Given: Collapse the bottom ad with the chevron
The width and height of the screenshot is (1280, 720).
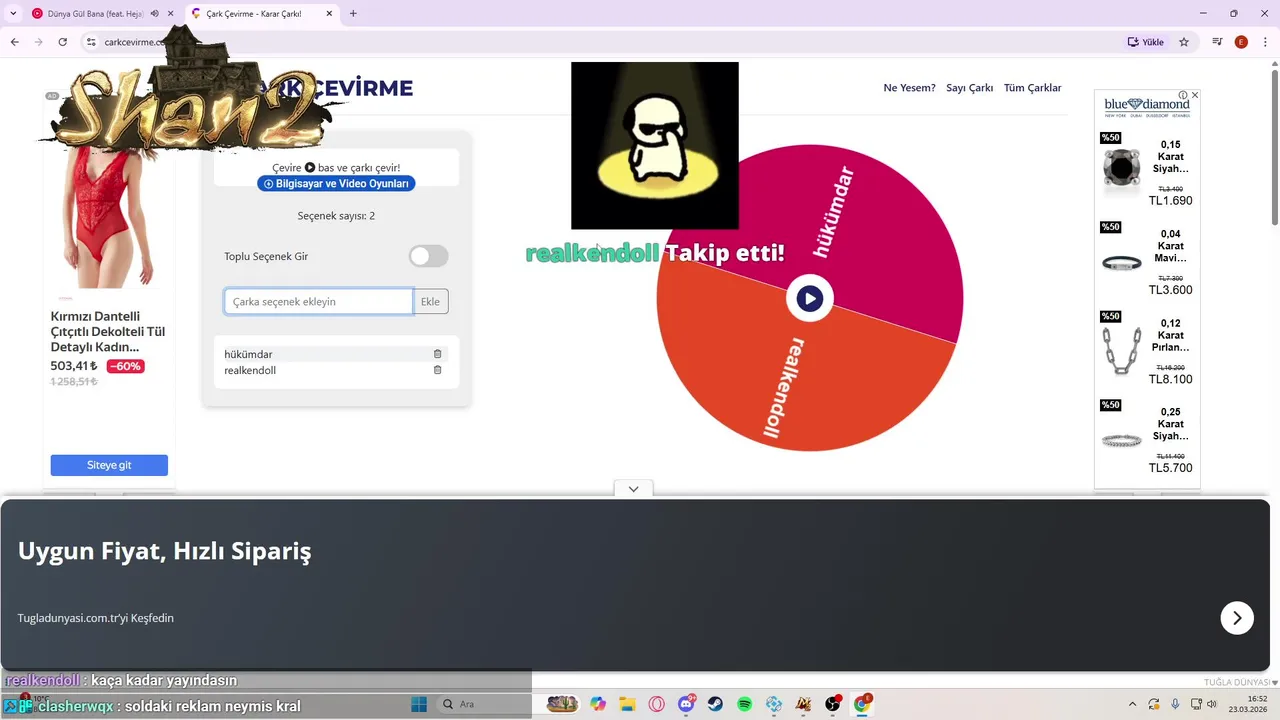Looking at the screenshot, I should (633, 489).
